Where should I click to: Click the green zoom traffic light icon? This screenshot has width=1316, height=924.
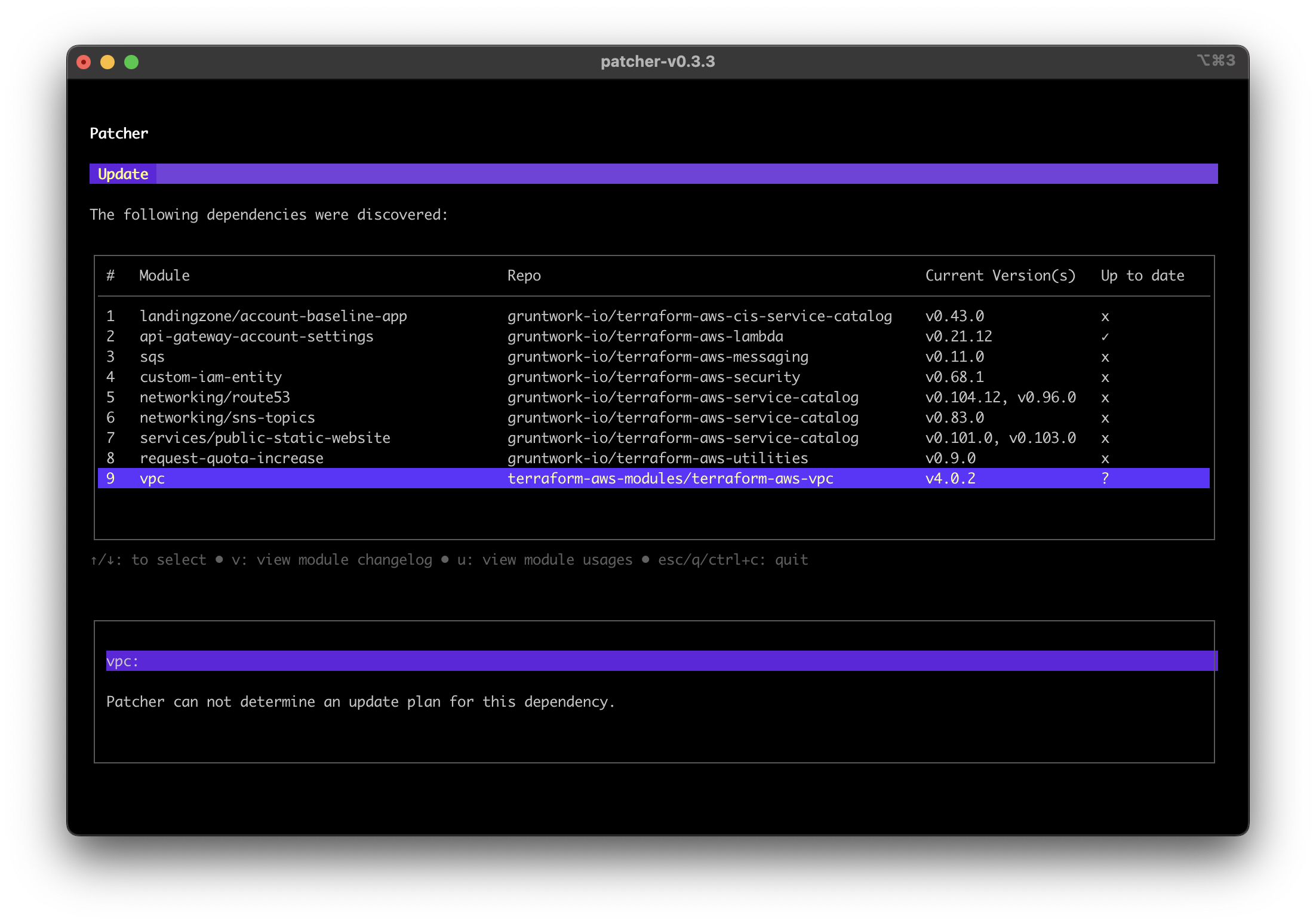point(131,61)
